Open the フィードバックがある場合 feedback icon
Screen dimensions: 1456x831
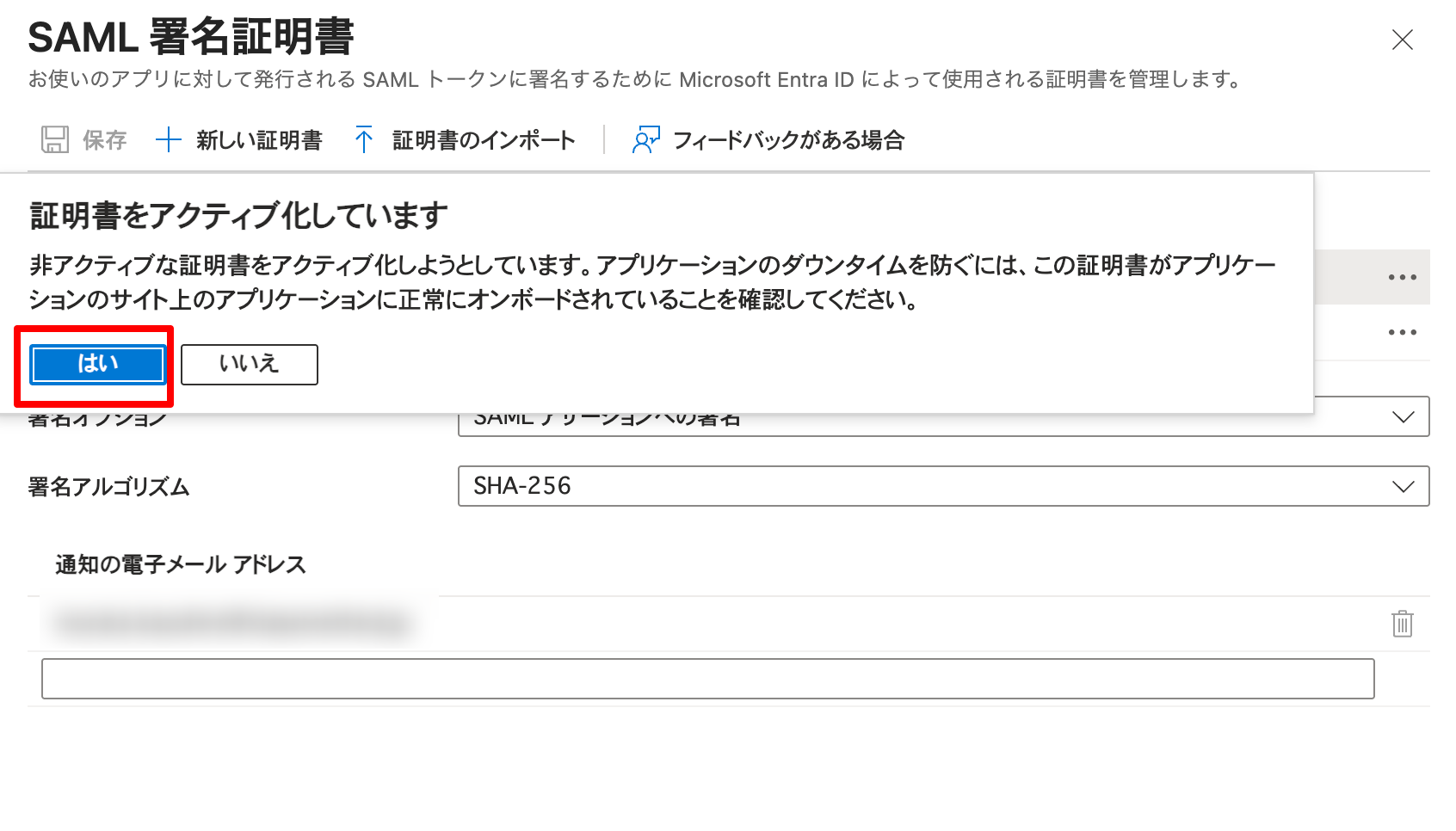pos(645,139)
